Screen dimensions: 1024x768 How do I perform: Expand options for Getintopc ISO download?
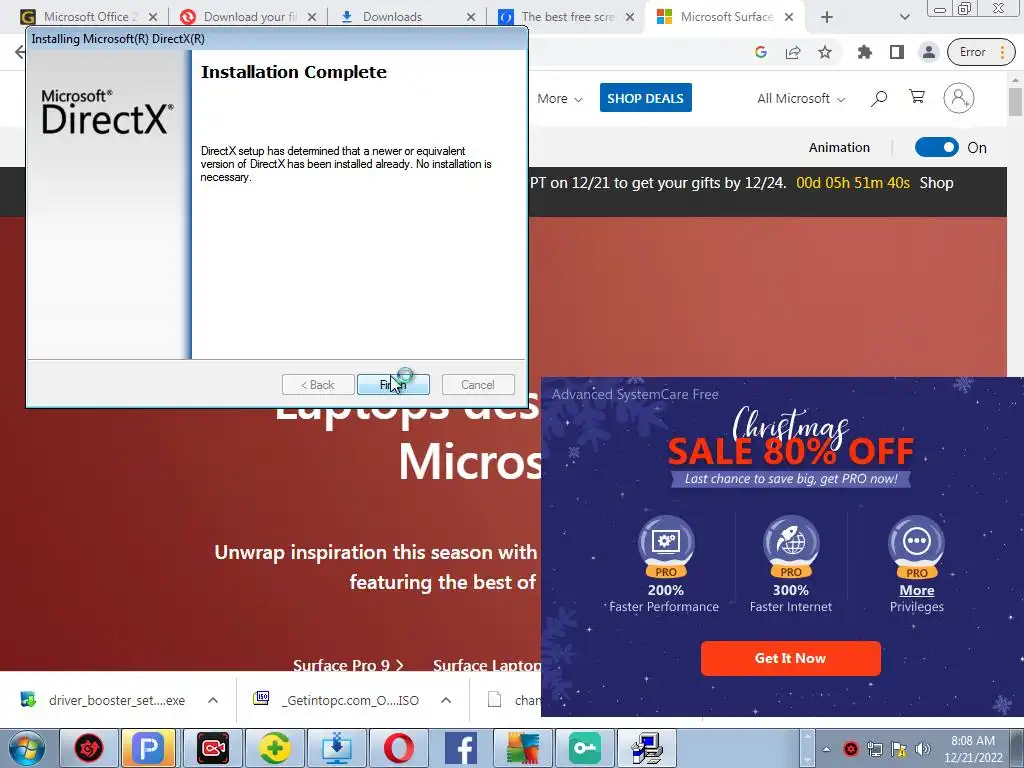click(x=446, y=700)
